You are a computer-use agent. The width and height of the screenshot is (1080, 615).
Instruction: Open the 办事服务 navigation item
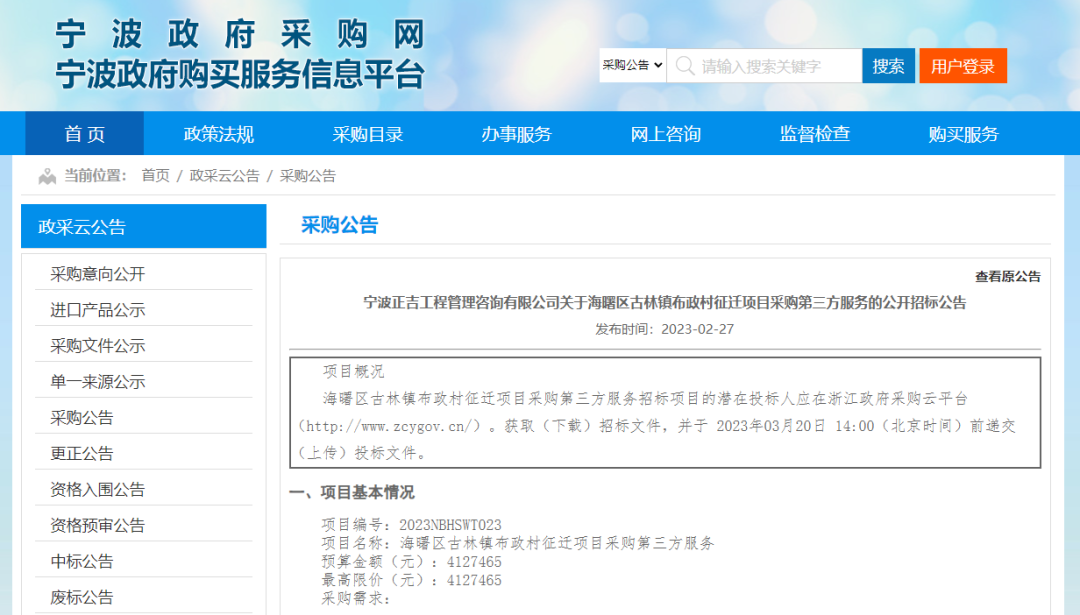click(516, 134)
